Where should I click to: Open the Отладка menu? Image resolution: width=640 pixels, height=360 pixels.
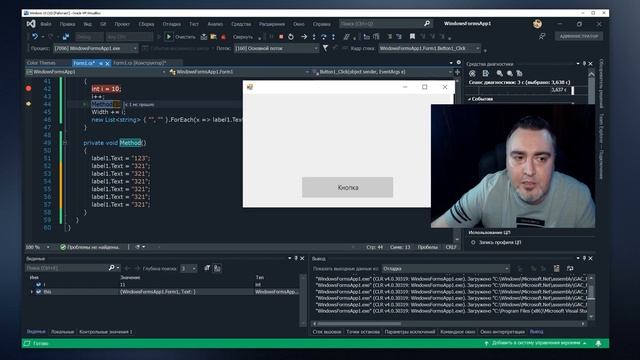(171, 24)
